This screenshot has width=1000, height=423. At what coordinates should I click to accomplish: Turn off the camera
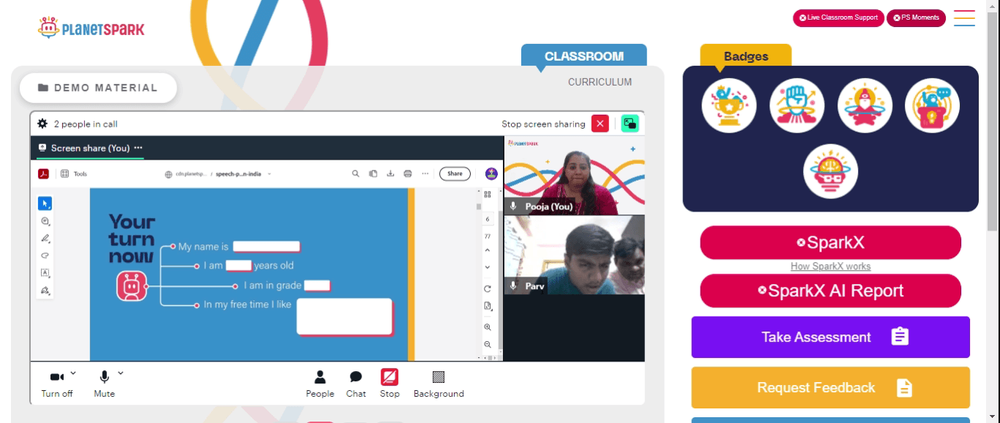(57, 384)
